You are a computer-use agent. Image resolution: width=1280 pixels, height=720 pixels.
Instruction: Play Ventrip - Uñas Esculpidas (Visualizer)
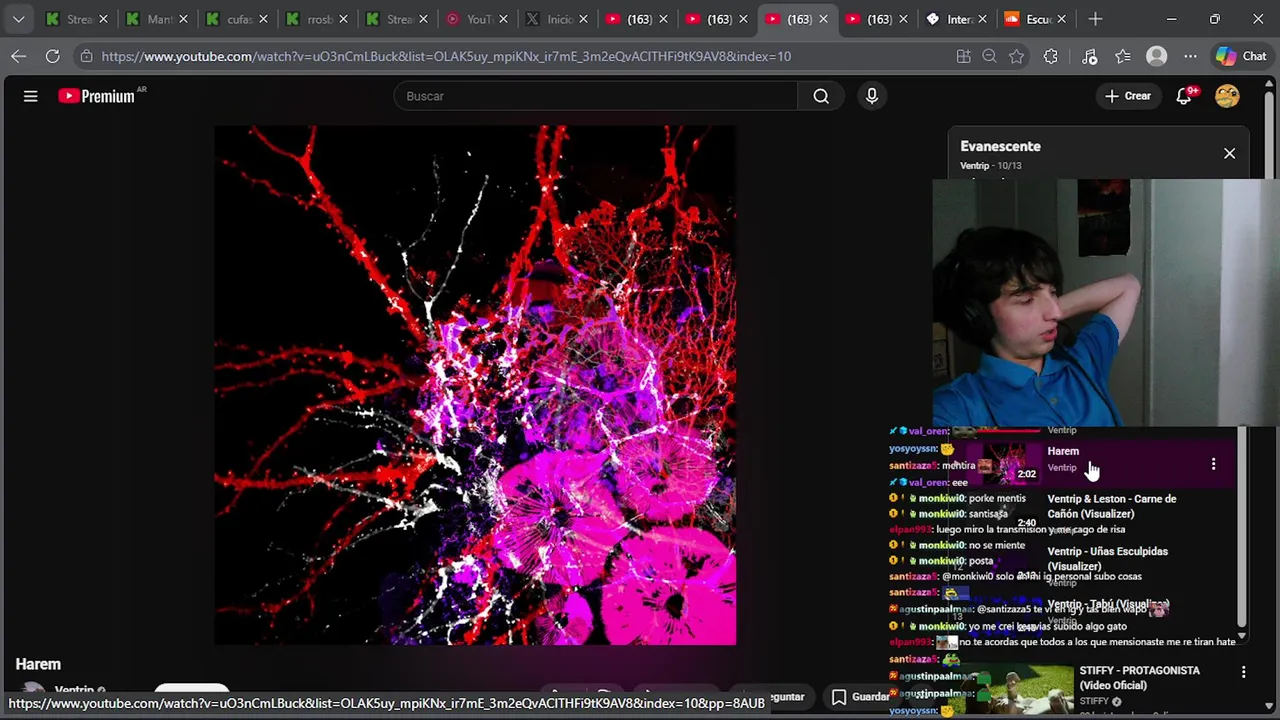pos(1107,558)
